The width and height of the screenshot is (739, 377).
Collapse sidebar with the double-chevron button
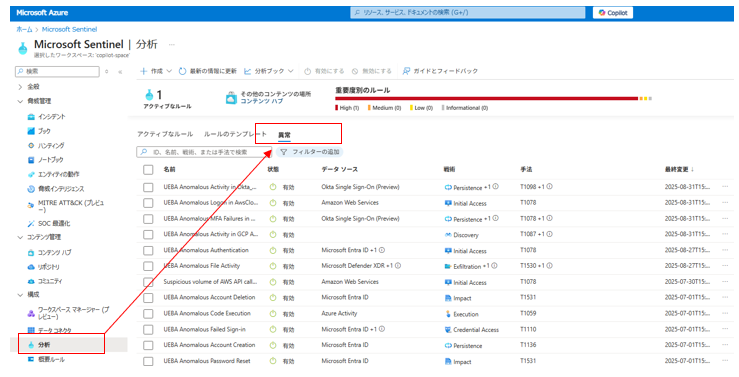pos(120,72)
